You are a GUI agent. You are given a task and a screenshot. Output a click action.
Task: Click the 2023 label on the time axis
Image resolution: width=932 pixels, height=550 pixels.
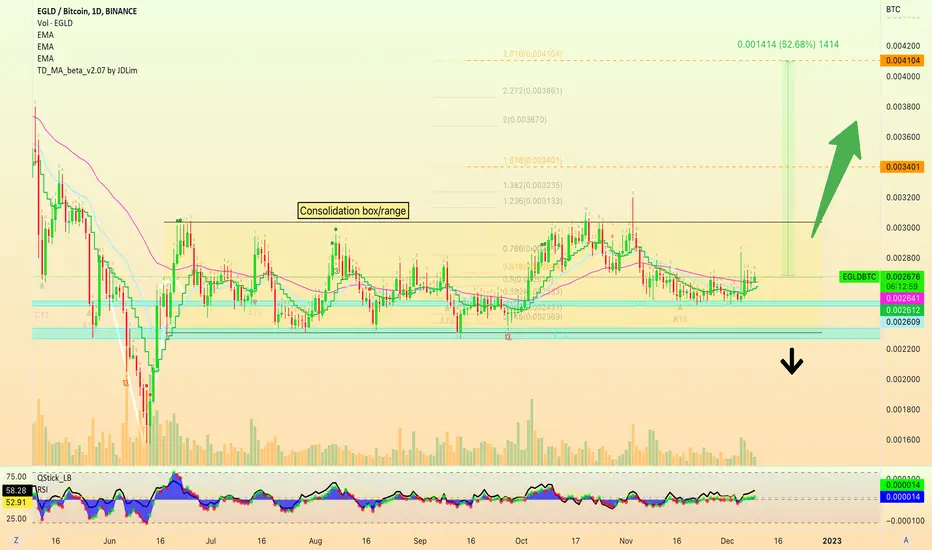[832, 540]
